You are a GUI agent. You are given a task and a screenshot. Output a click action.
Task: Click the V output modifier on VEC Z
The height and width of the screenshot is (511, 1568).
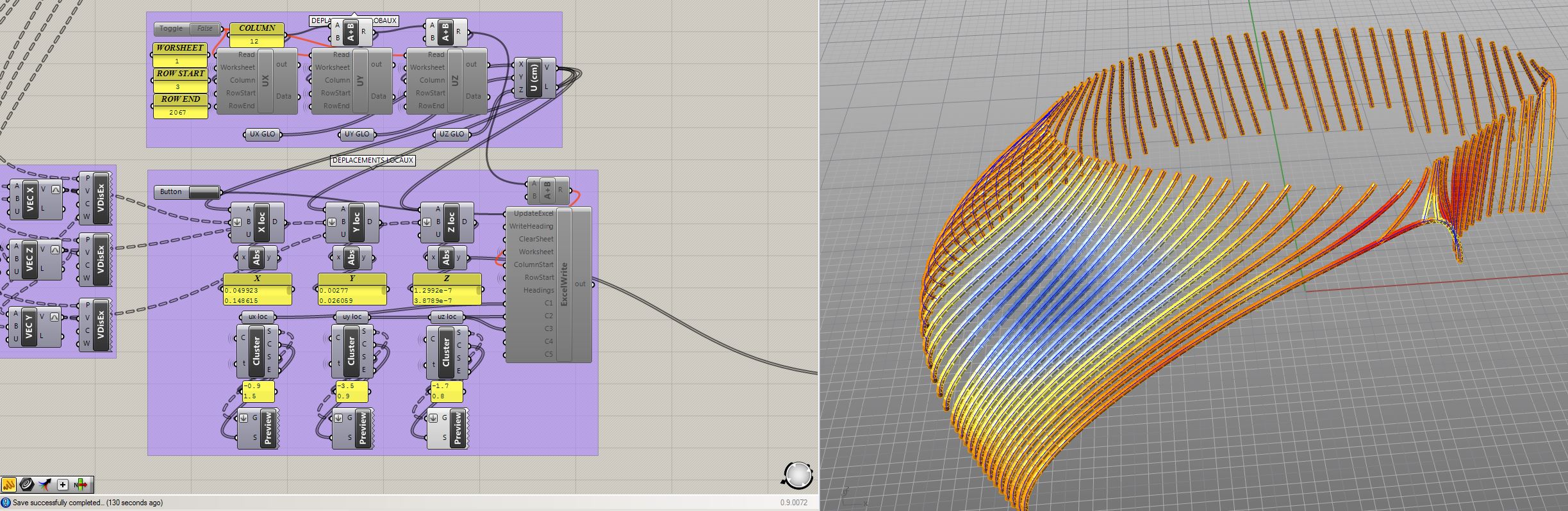[56, 250]
